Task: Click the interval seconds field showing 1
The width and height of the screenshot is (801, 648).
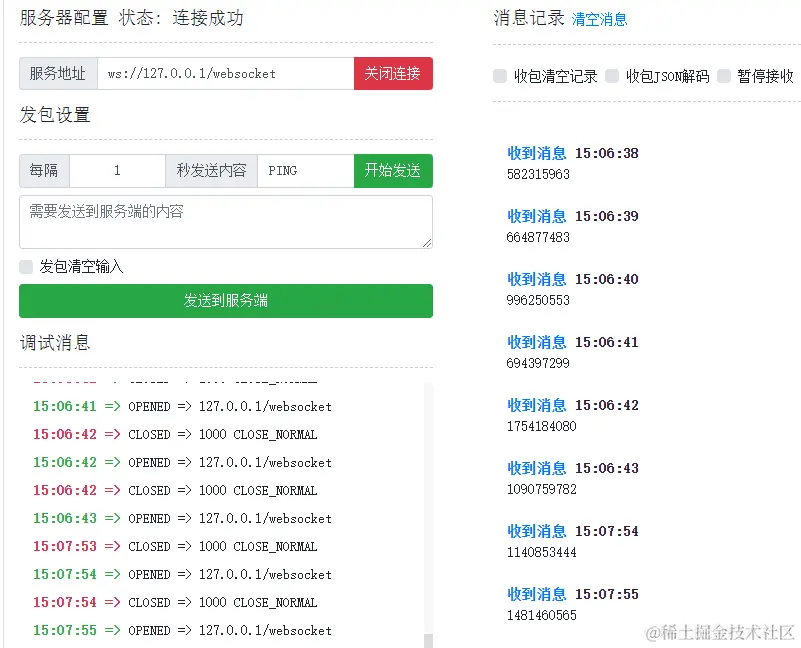Action: tap(117, 171)
